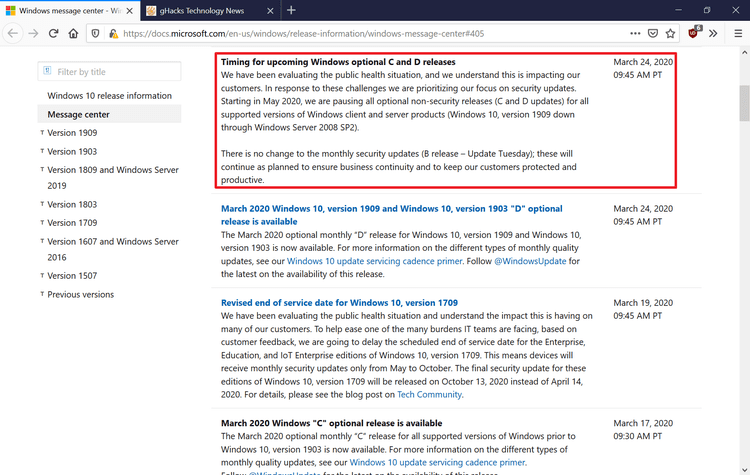Open the Tech Community blog link

(x=429, y=394)
